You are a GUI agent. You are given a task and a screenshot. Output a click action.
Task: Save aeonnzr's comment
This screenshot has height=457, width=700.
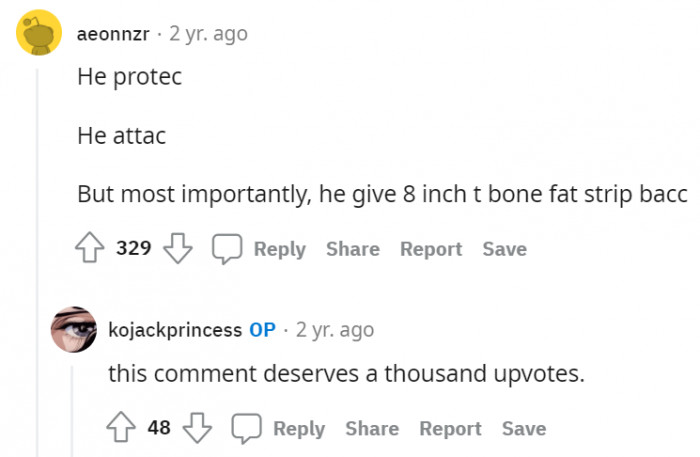point(504,249)
